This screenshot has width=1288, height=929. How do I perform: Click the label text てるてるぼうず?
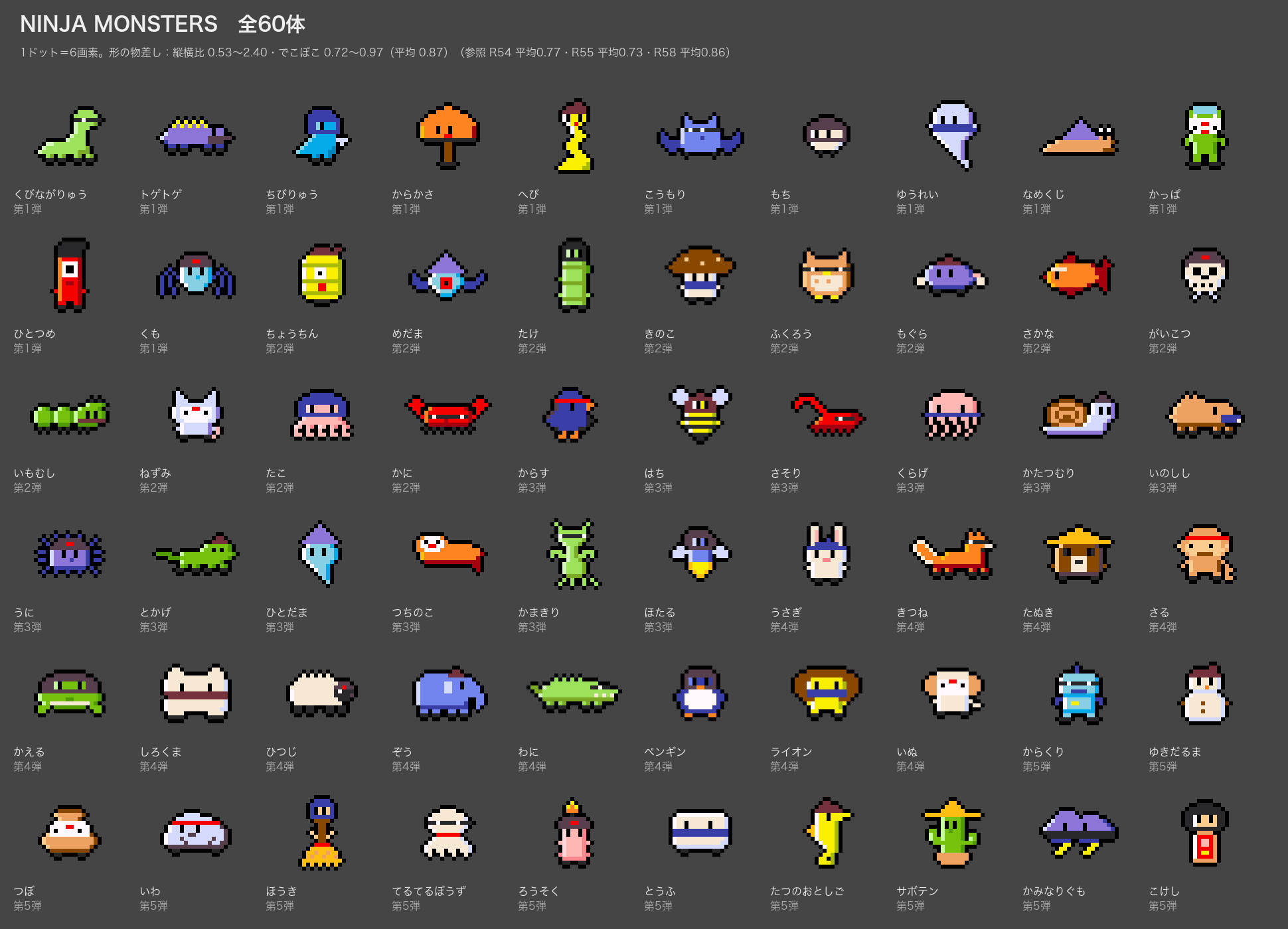(x=429, y=891)
